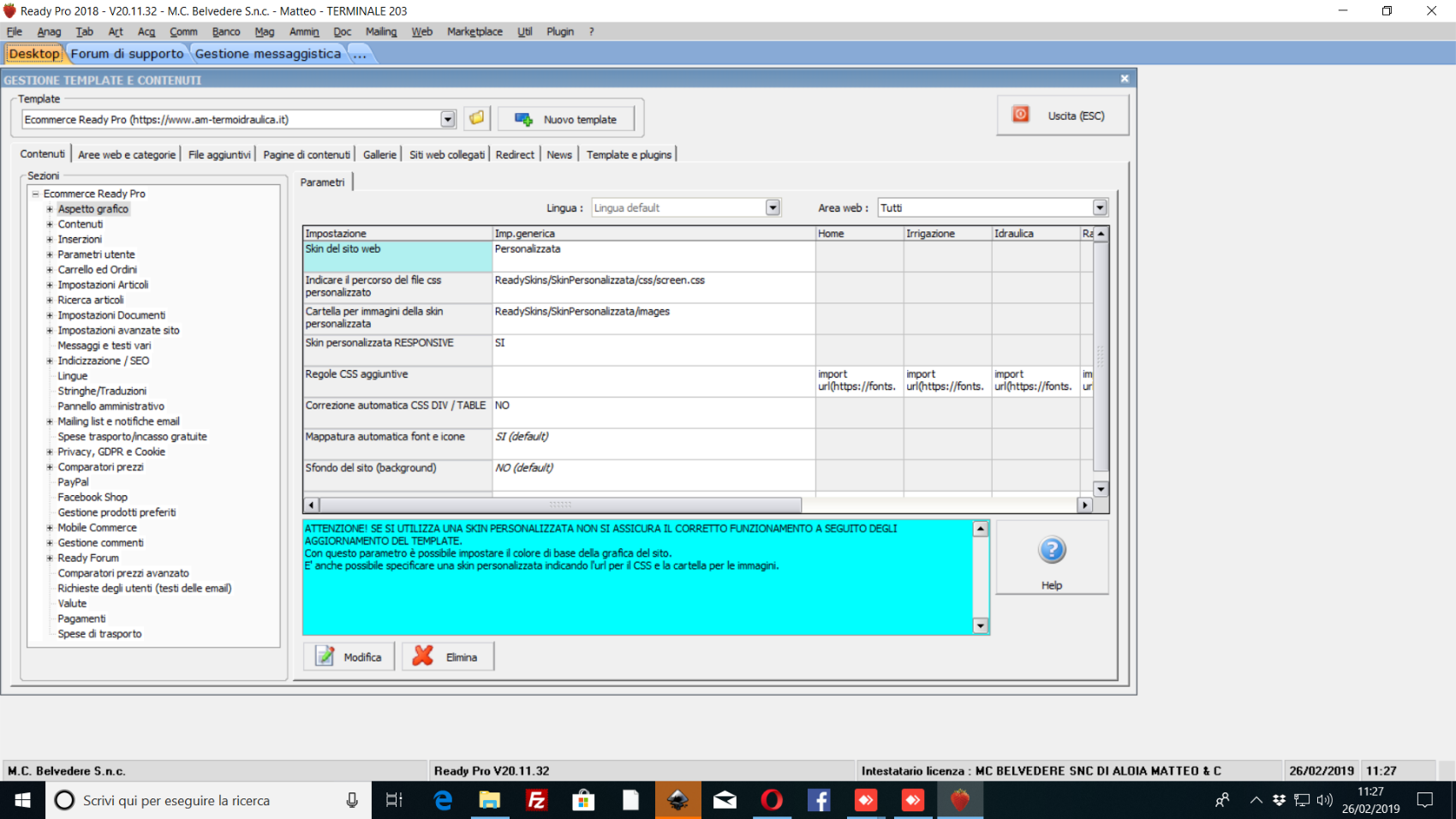Open the Plugin menu
The image size is (1456, 819).
click(560, 32)
